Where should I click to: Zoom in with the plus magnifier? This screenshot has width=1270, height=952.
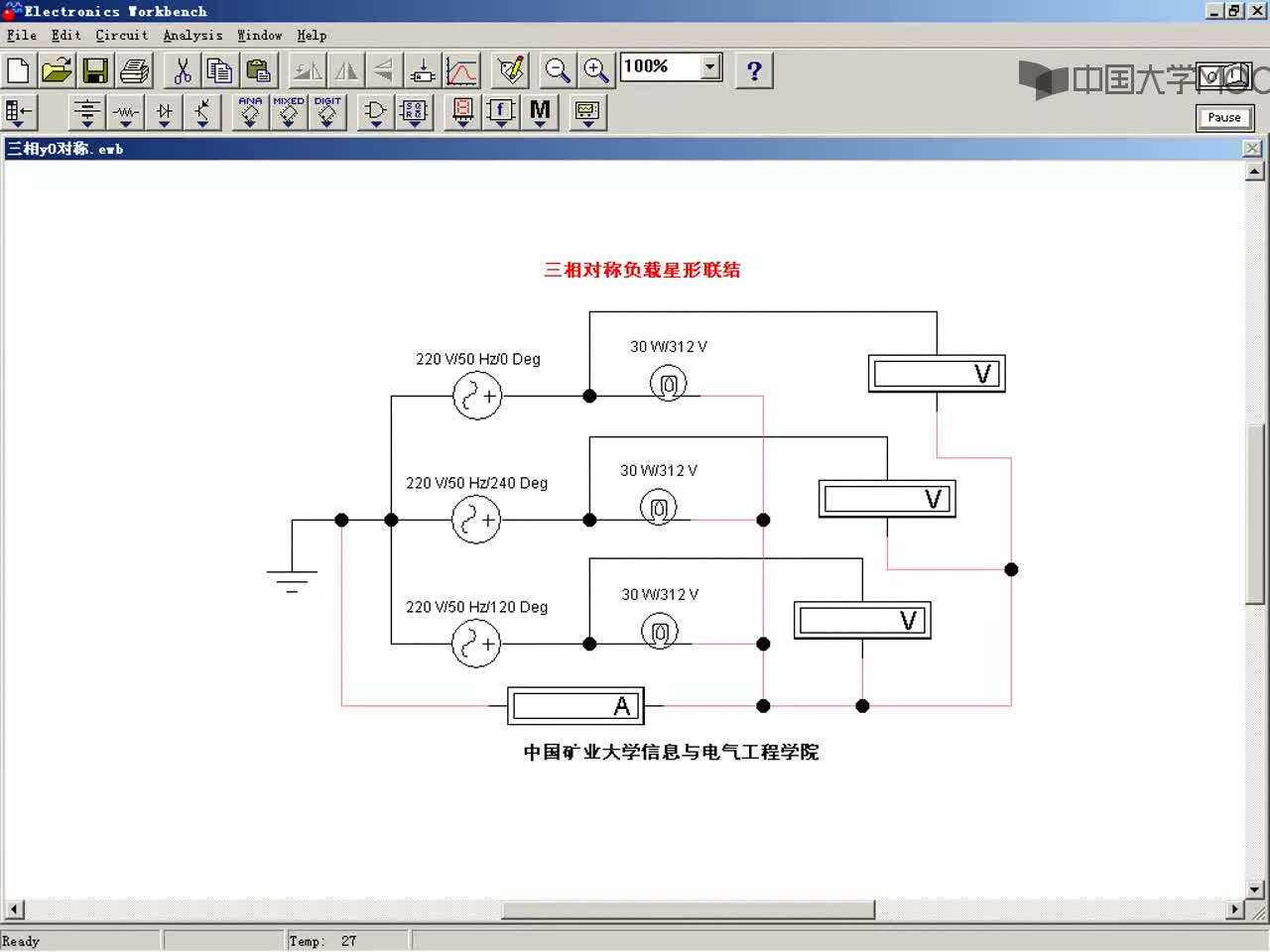(596, 70)
